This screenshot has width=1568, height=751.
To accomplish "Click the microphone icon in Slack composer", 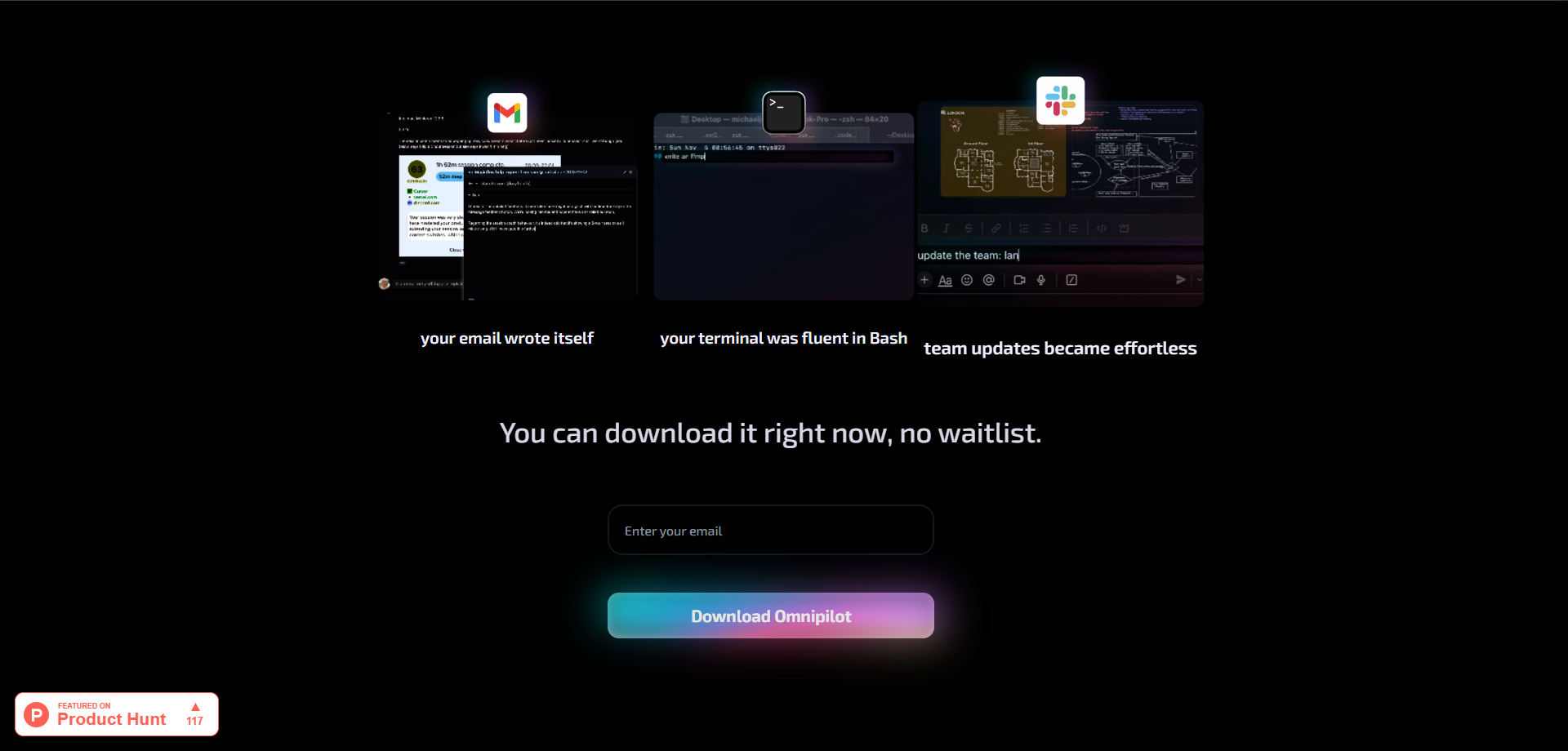I will click(1041, 280).
